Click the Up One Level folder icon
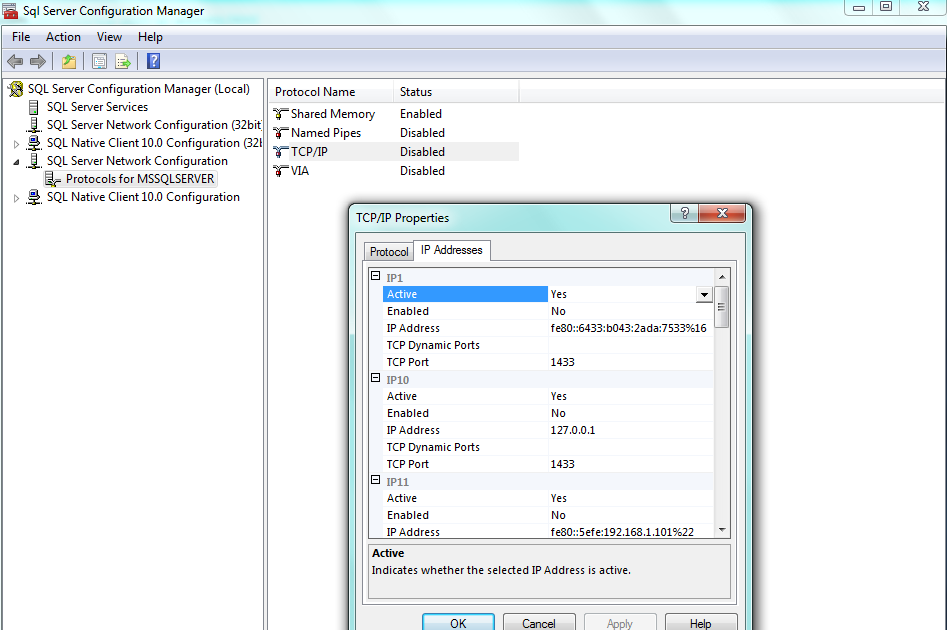This screenshot has height=630, width=947. coord(68,62)
